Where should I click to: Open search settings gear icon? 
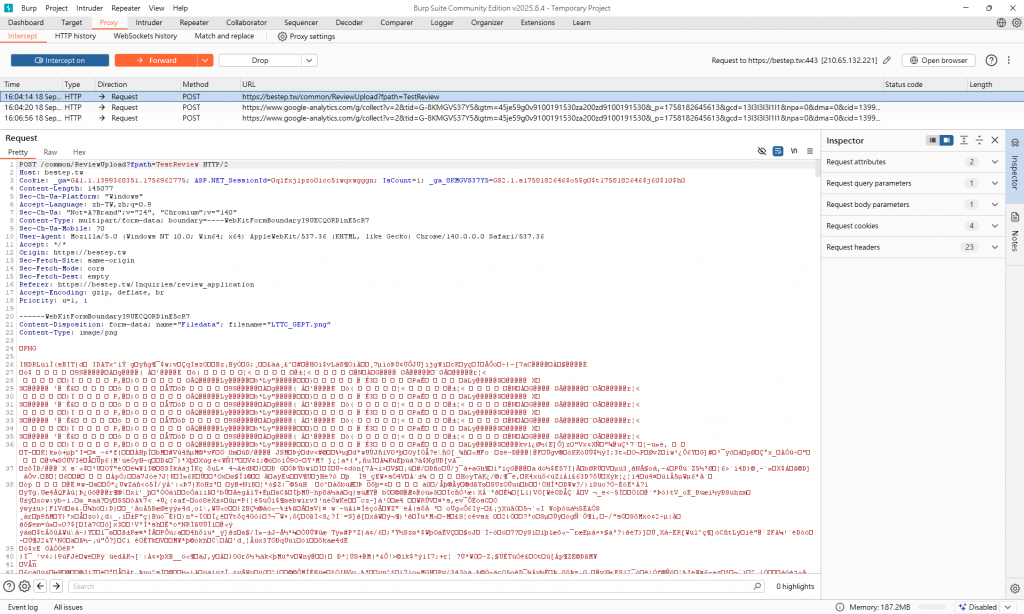[x=24, y=586]
